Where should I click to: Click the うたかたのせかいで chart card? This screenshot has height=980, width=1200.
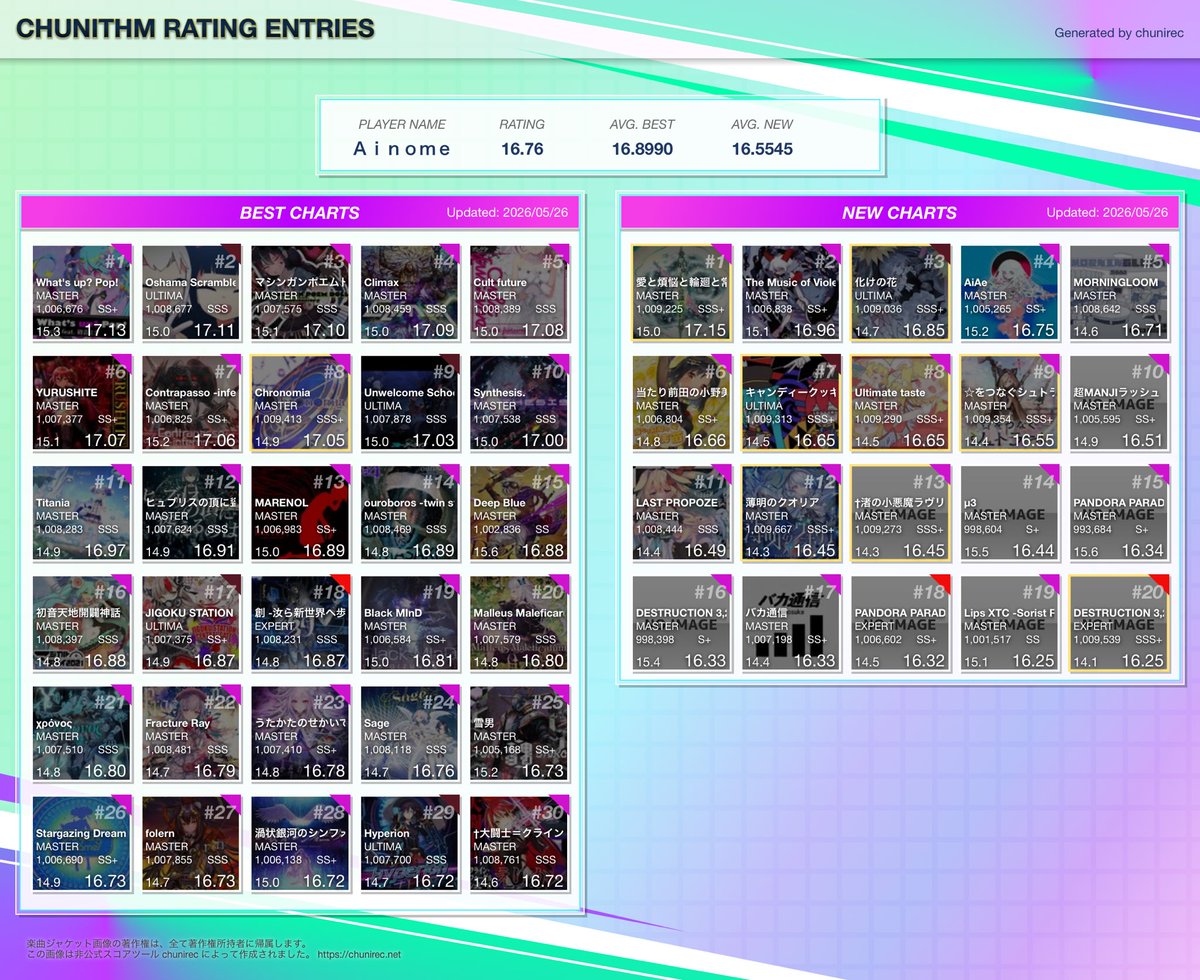pyautogui.click(x=301, y=733)
